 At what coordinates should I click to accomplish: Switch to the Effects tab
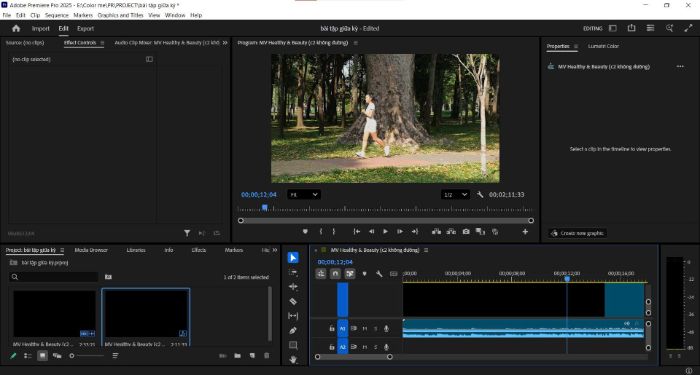199,250
